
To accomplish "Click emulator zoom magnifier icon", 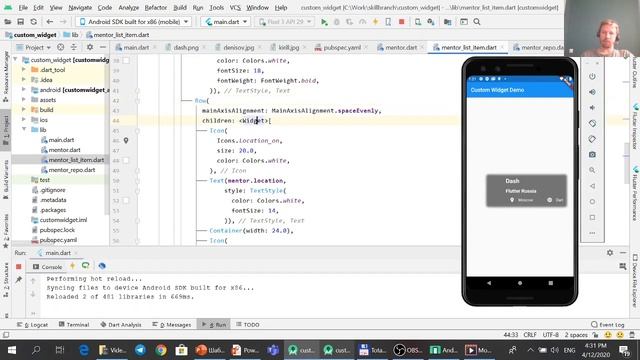I will (592, 170).
